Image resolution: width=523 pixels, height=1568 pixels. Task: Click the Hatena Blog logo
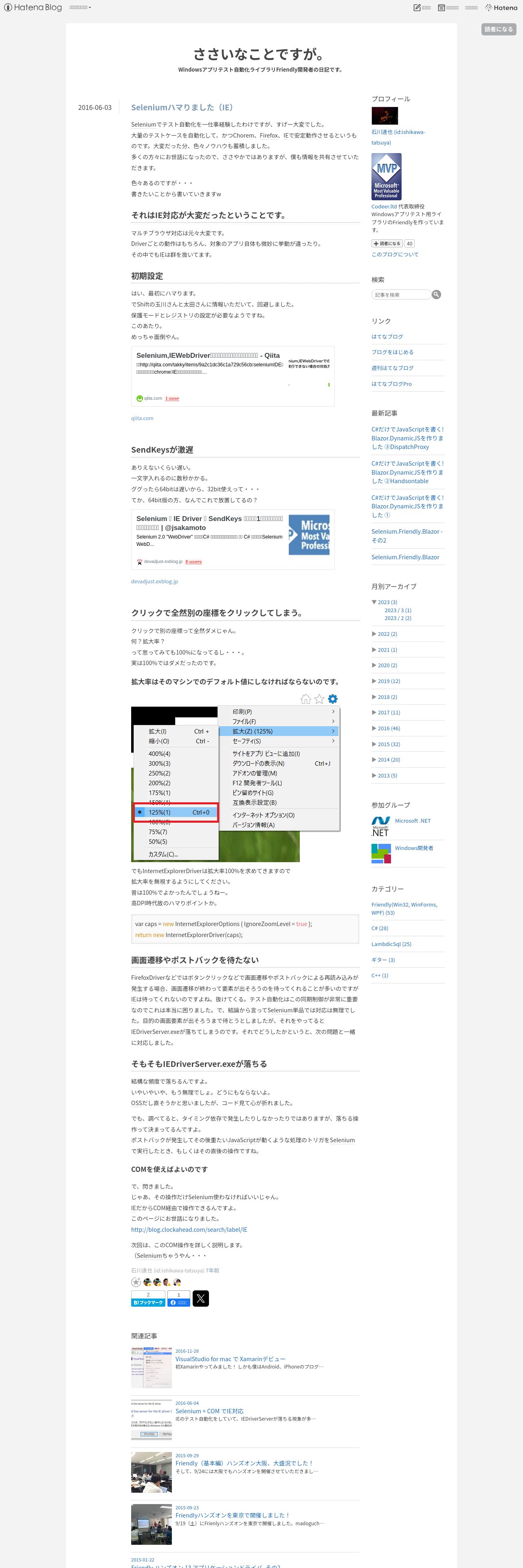pos(33,7)
